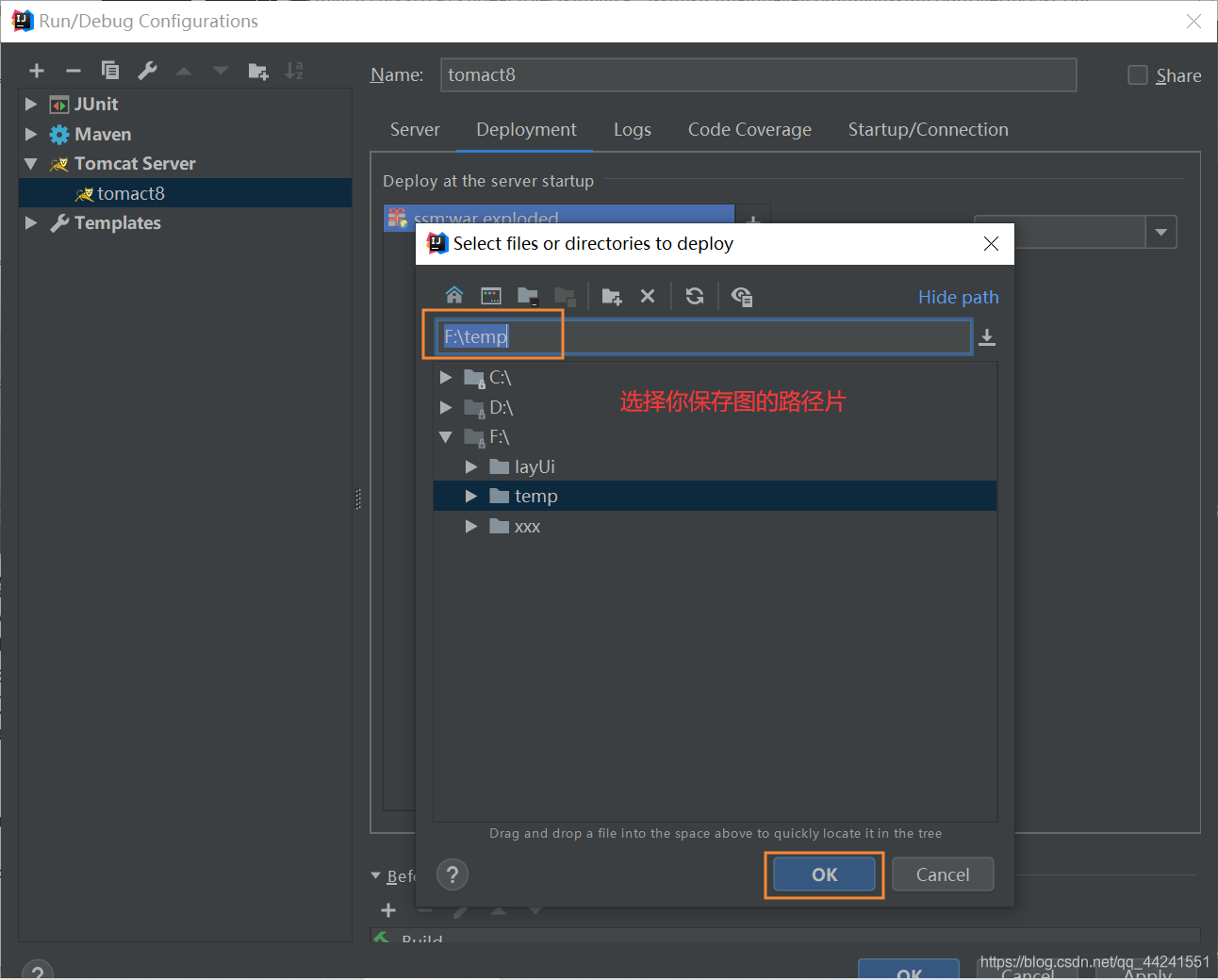The image size is (1218, 980).
Task: Click Cancel in the file chooser
Action: [943, 874]
